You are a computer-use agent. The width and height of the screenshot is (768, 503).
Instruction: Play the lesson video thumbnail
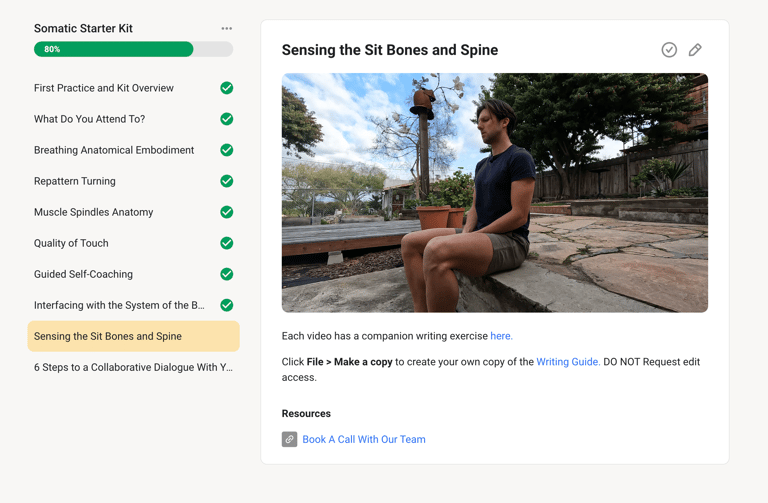tap(495, 192)
